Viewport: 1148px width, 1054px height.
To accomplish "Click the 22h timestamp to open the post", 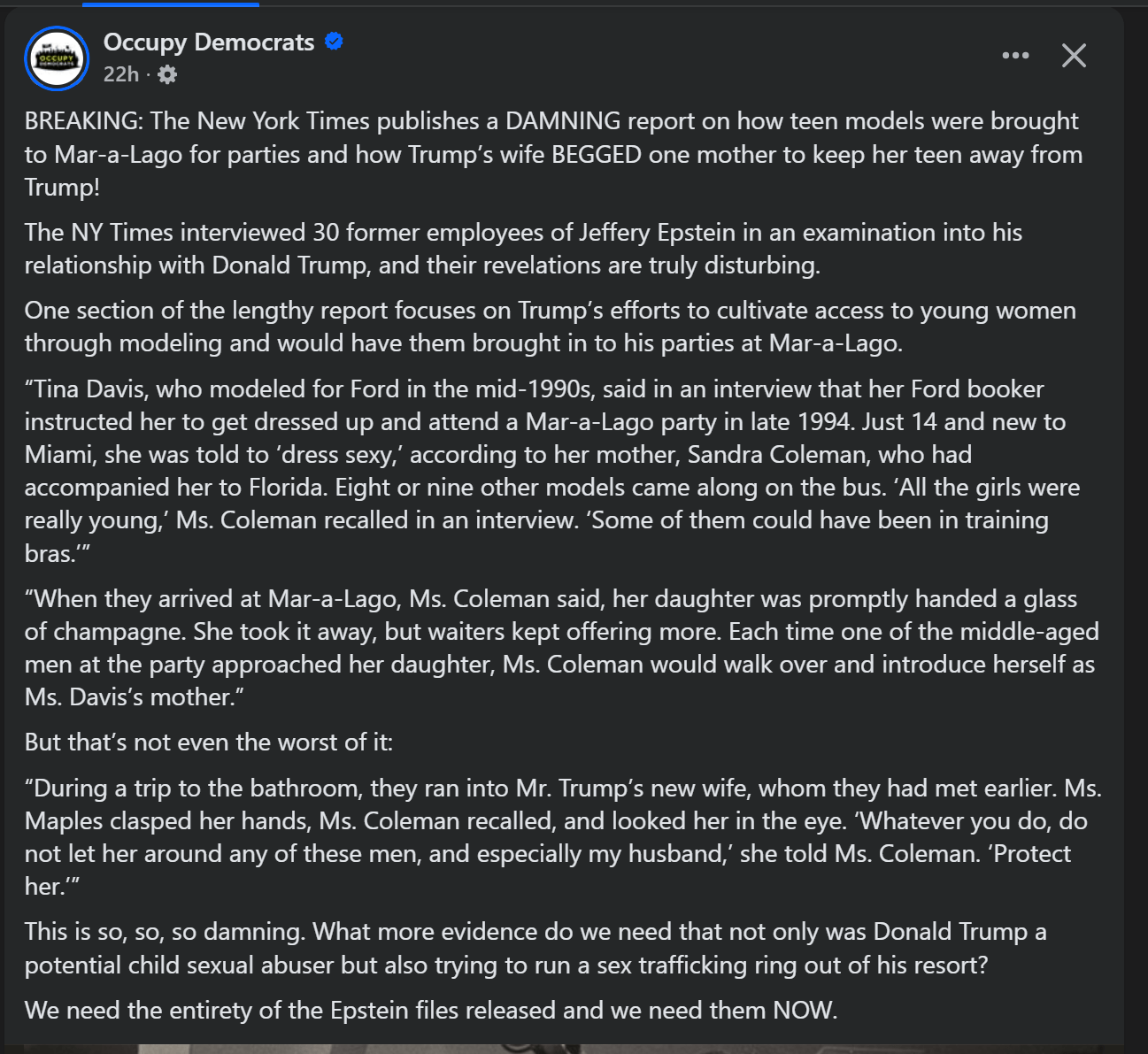I will pos(119,74).
